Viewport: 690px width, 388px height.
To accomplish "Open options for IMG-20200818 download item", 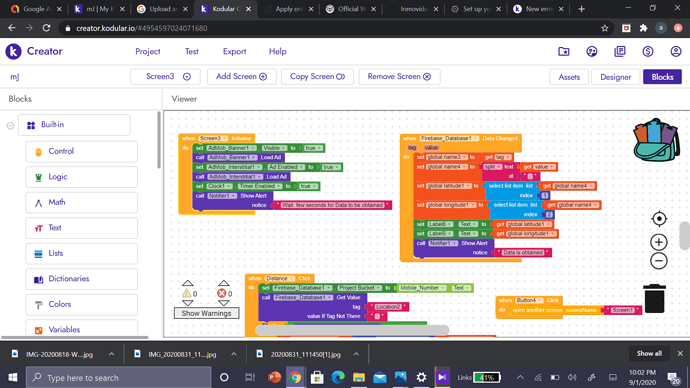I will click(111, 354).
